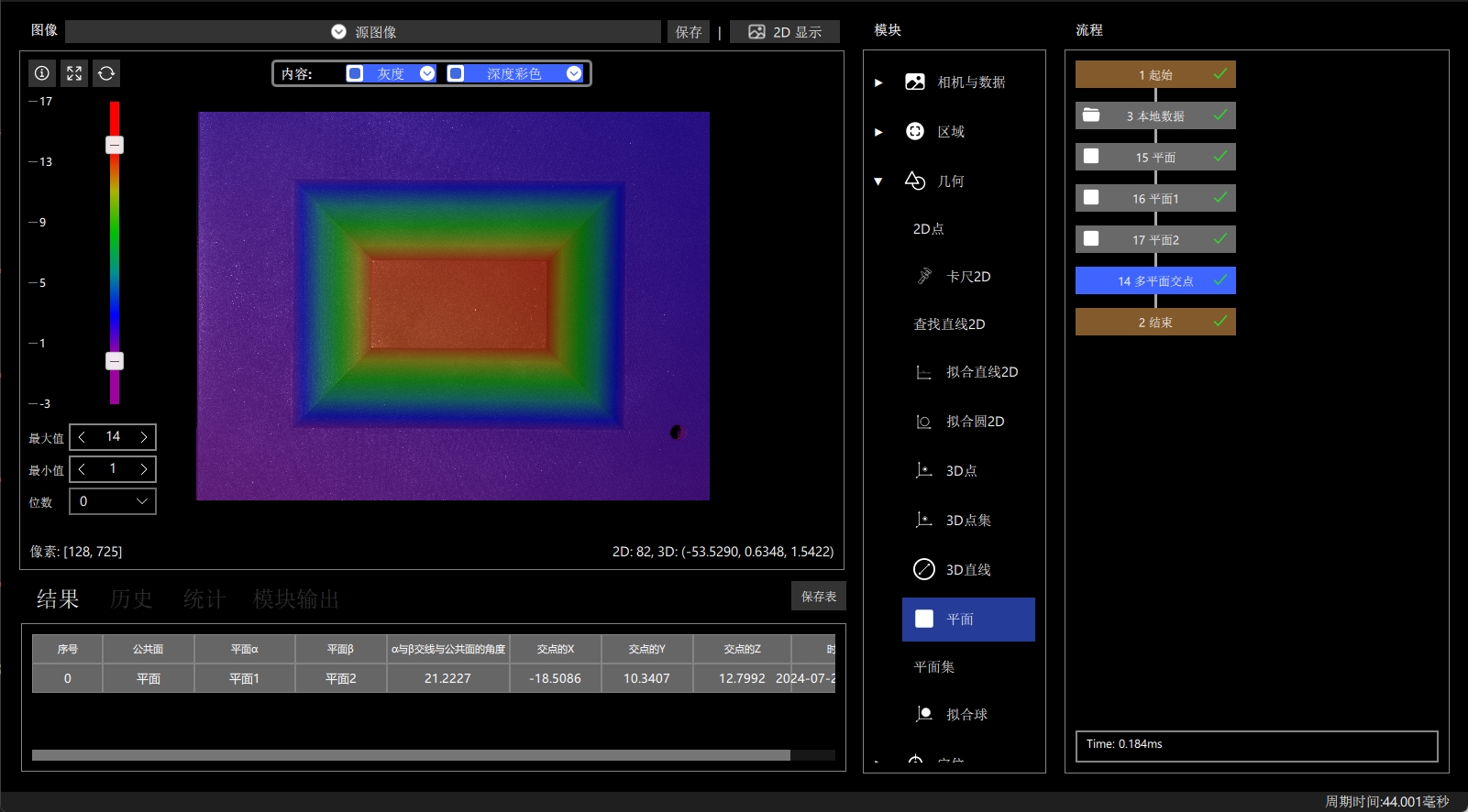Viewport: 1468px width, 812px height.
Task: Toggle the square on 15 平面 step
Action: [x=1091, y=156]
